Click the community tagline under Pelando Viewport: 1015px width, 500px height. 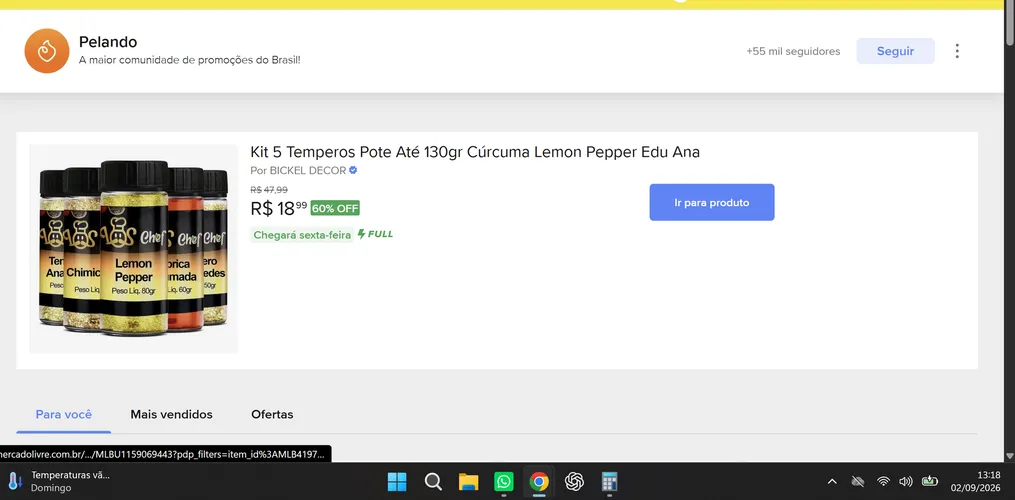point(190,60)
